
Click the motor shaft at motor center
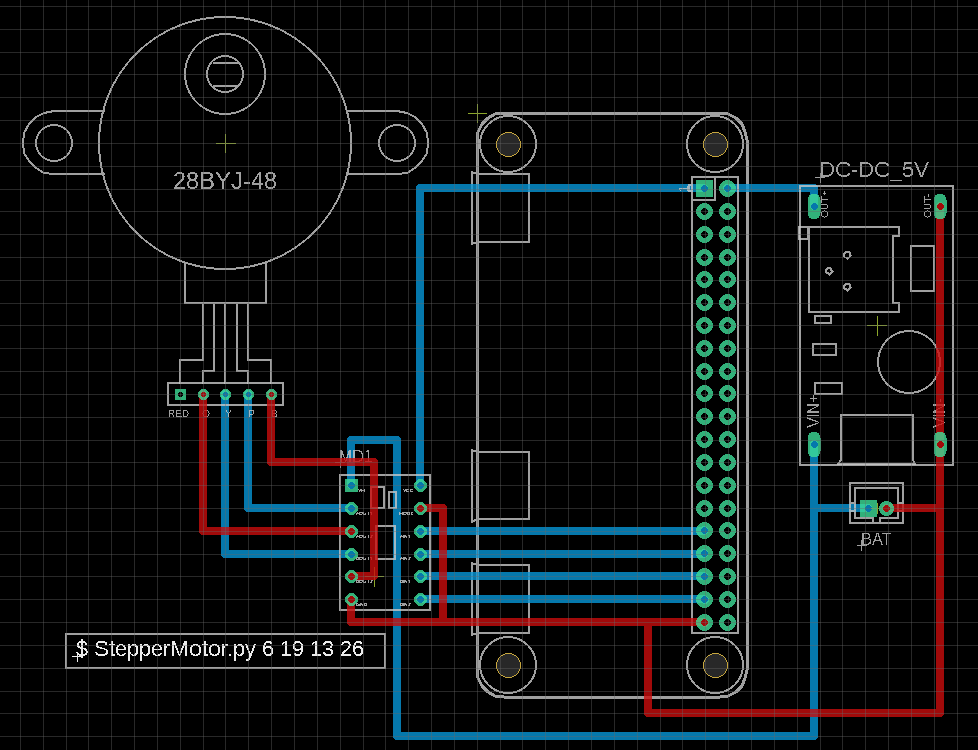[225, 74]
